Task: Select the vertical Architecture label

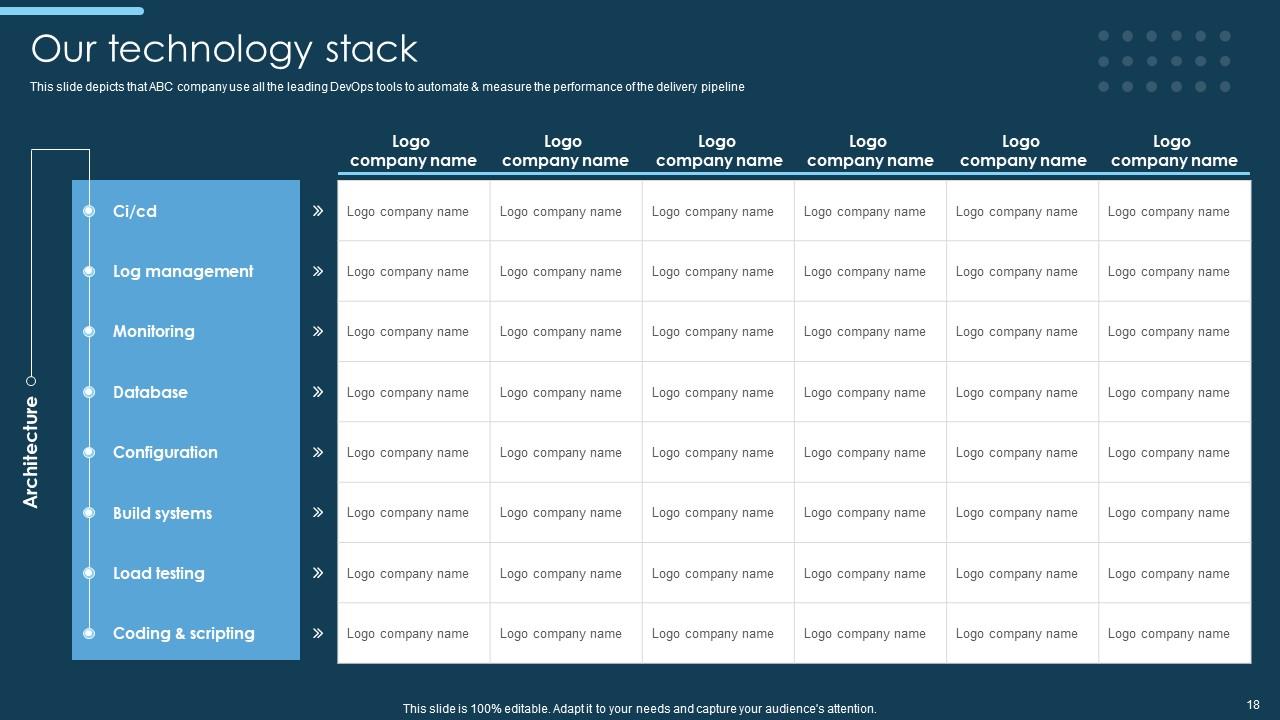Action: pos(31,452)
